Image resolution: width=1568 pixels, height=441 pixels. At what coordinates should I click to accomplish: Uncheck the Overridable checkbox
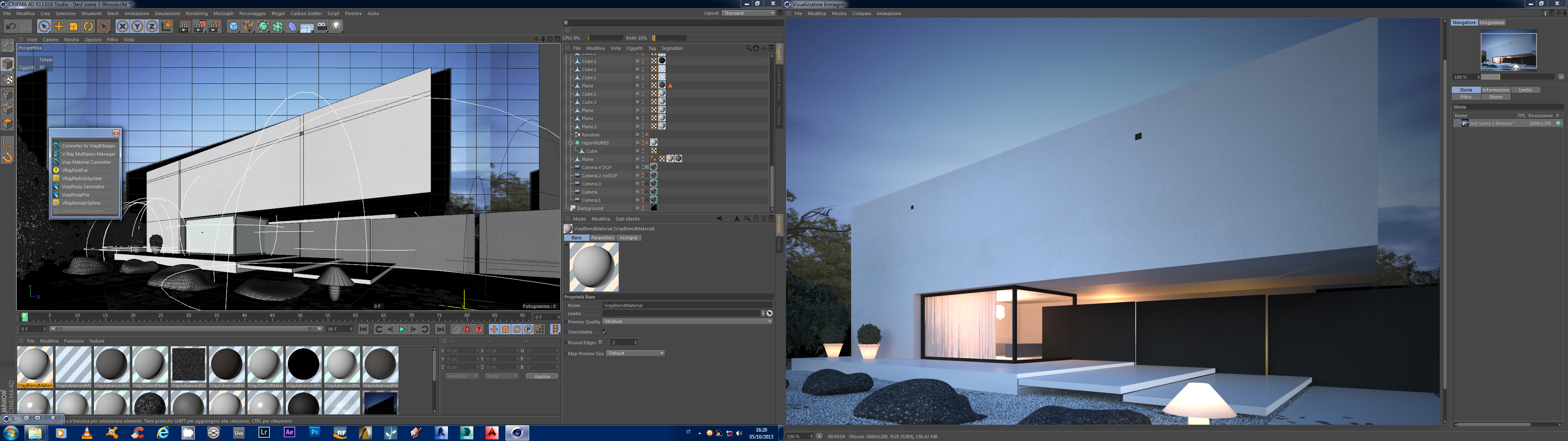pyautogui.click(x=604, y=332)
